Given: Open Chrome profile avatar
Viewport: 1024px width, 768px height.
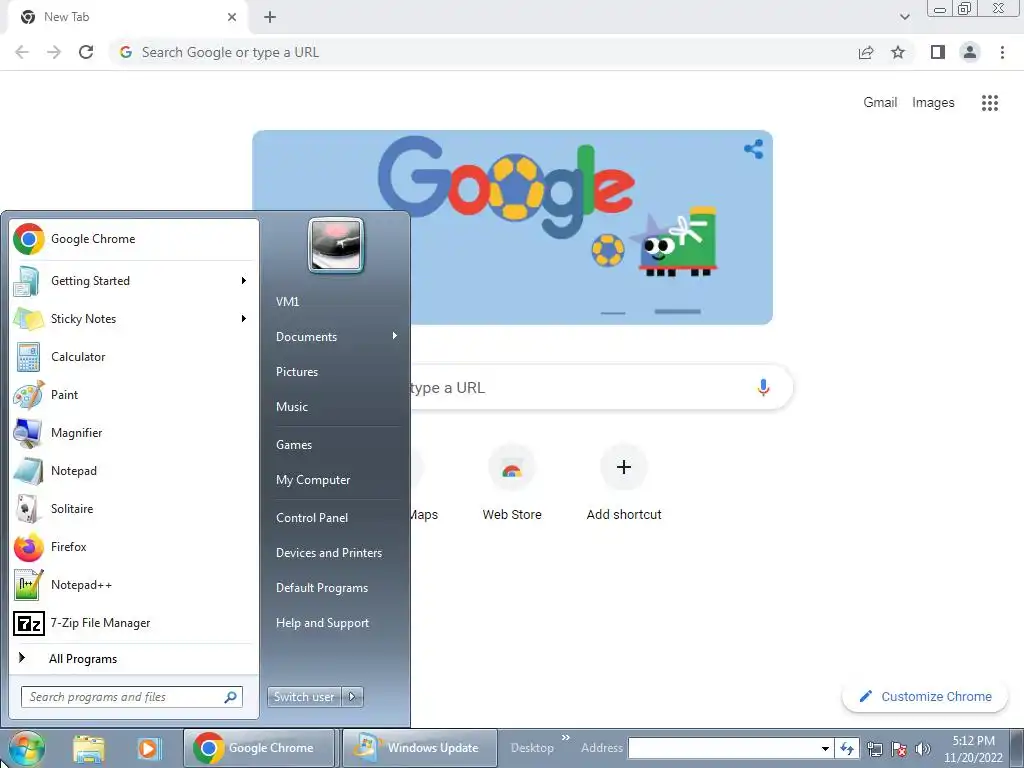Looking at the screenshot, I should pos(970,52).
